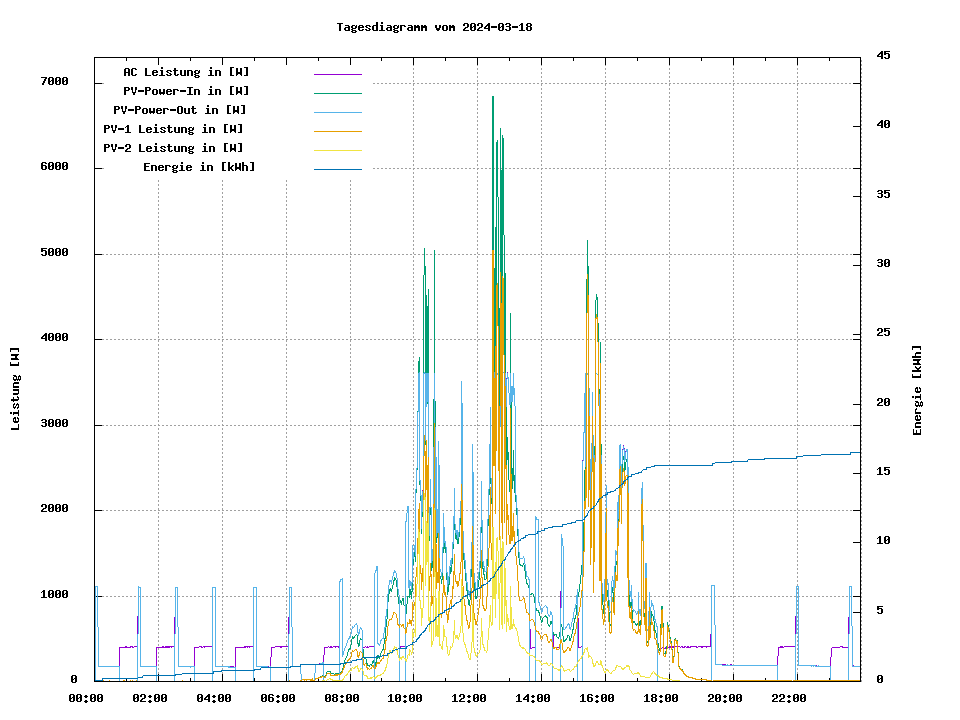Viewport: 960px width, 720px height.
Task: Select the 'AC Leistung in [W]' legend label
Action: coord(186,72)
